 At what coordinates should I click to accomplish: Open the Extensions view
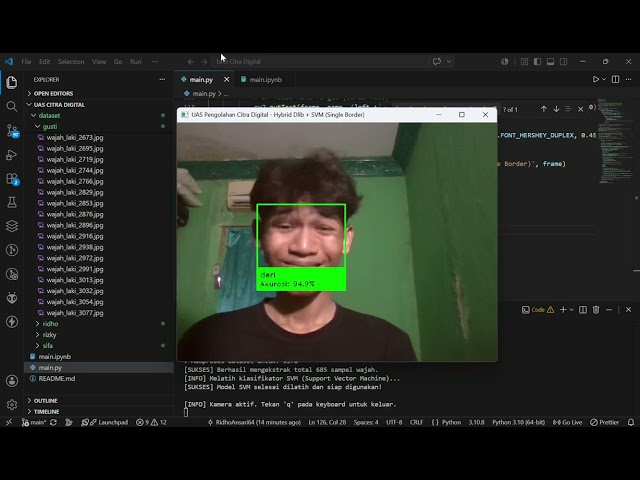pyautogui.click(x=12, y=179)
